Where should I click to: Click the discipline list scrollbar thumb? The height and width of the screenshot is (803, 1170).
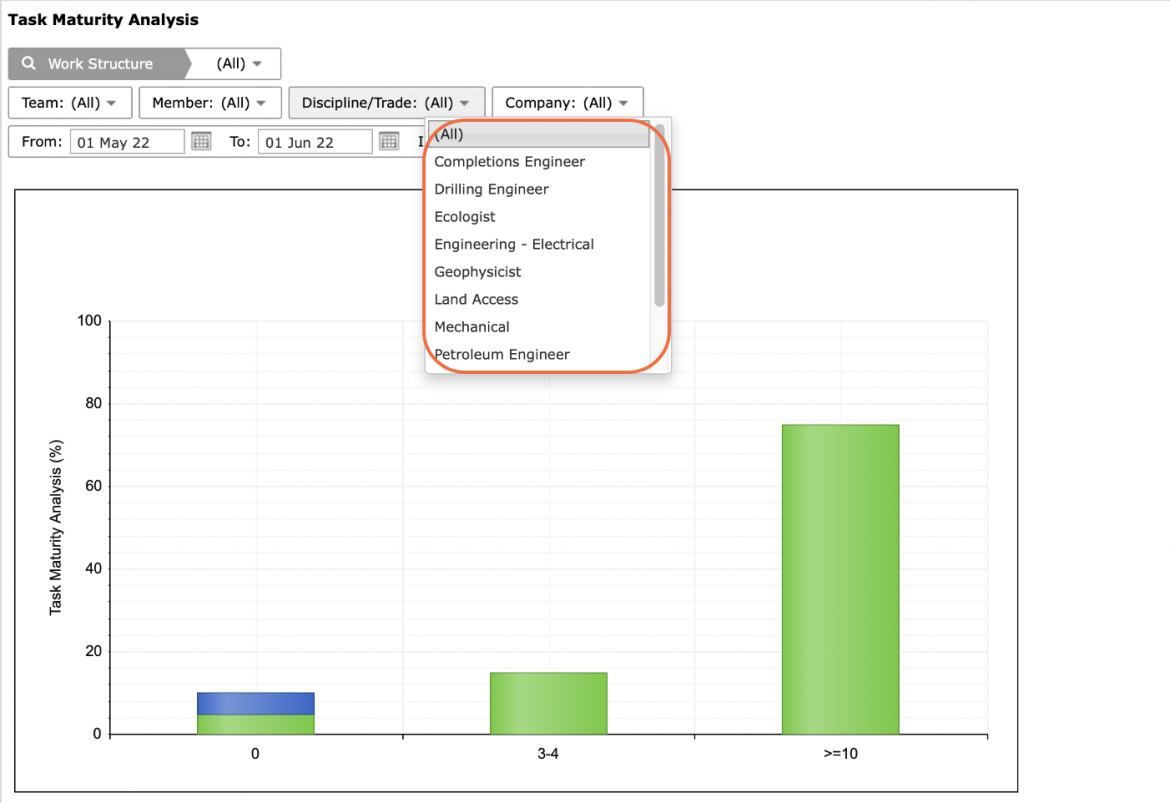[x=660, y=216]
